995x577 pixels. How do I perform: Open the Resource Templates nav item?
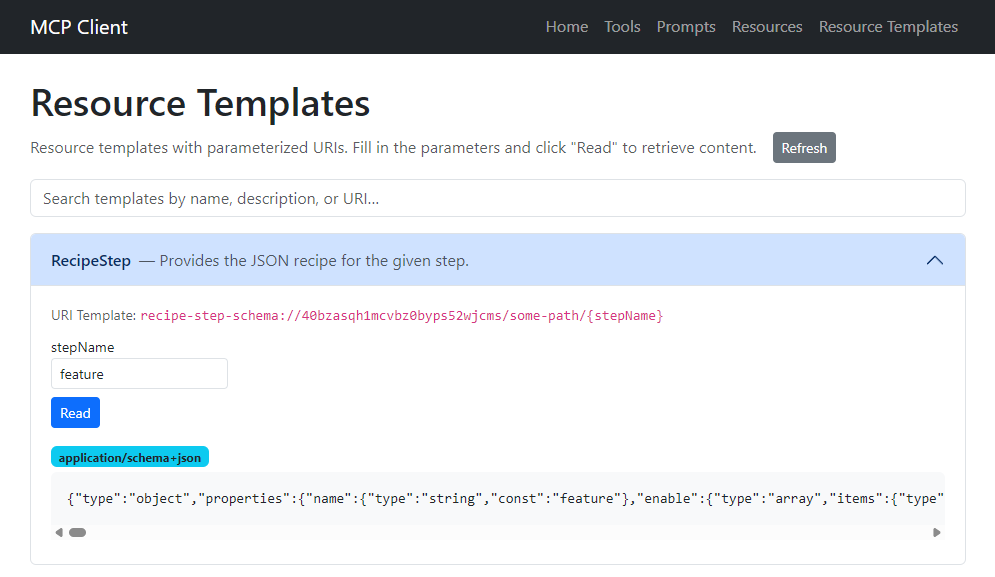pyautogui.click(x=888, y=27)
